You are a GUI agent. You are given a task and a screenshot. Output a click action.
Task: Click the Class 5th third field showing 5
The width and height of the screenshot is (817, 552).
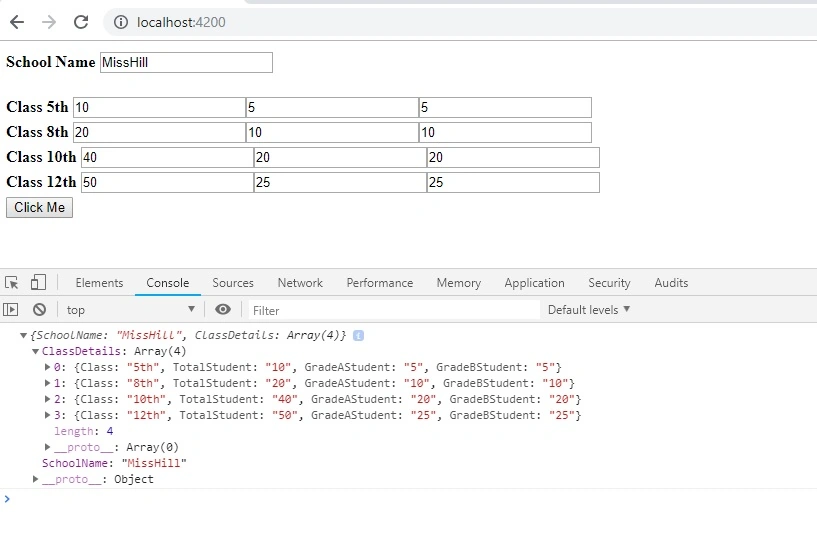[505, 107]
